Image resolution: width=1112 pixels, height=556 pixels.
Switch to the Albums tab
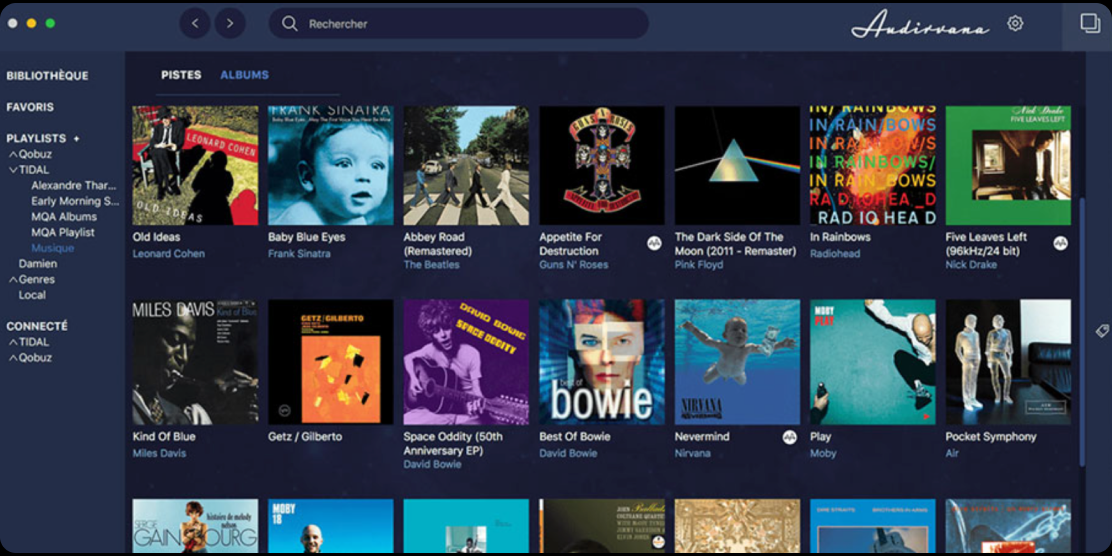244,75
